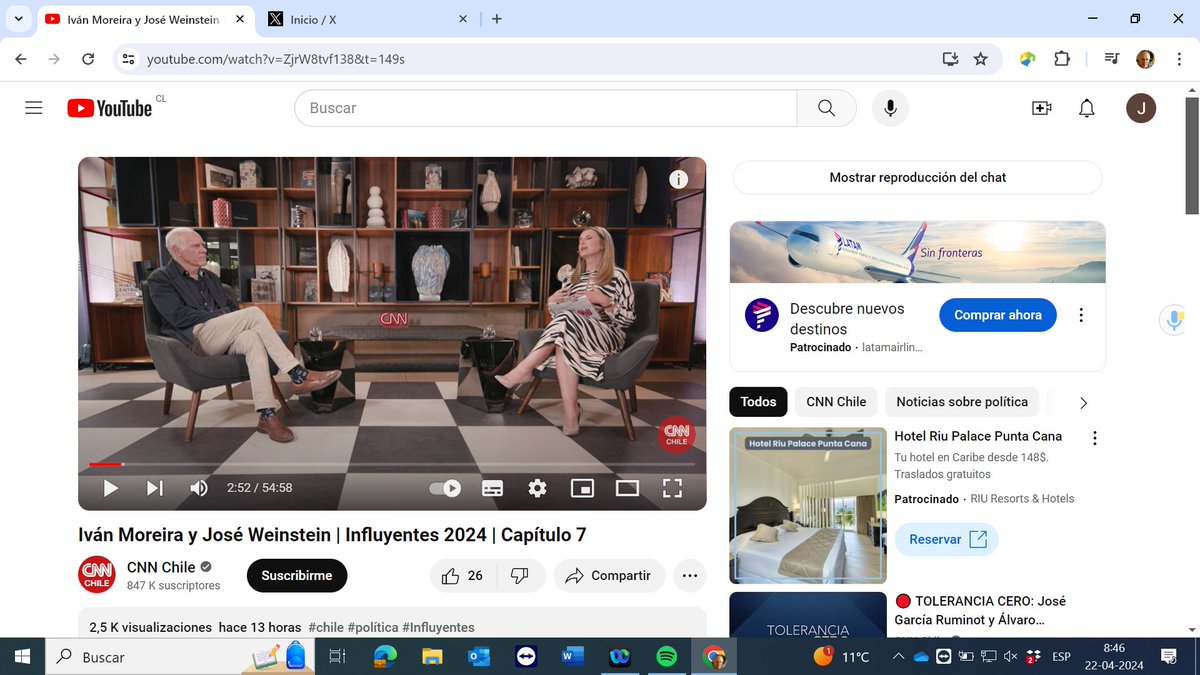This screenshot has height=675, width=1200.
Task: Open the ESP language indicator in the tray
Action: click(1061, 657)
